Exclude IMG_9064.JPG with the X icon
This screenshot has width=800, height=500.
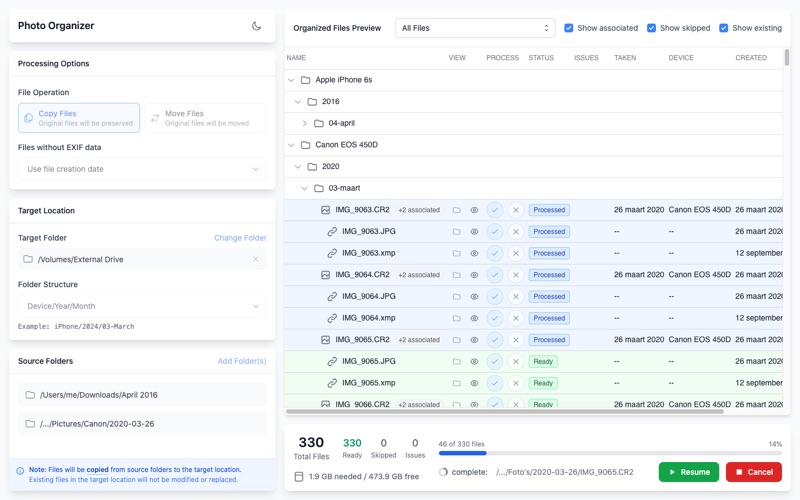(516, 296)
